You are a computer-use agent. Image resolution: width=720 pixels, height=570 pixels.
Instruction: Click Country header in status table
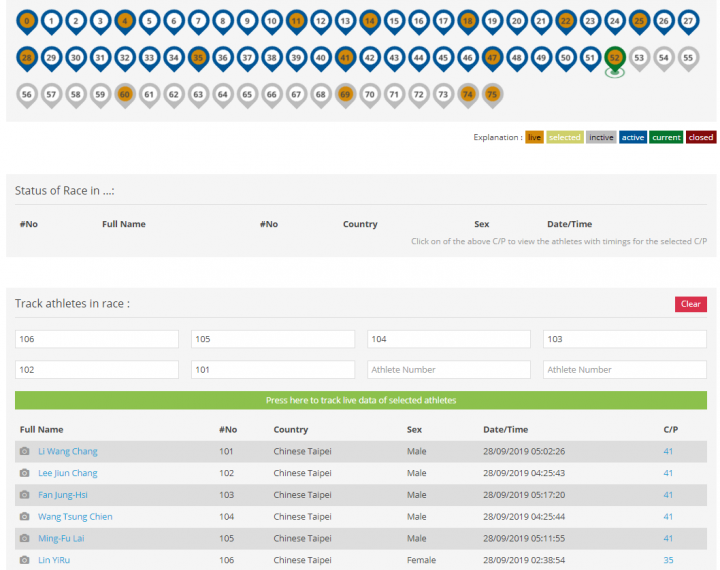(x=360, y=224)
